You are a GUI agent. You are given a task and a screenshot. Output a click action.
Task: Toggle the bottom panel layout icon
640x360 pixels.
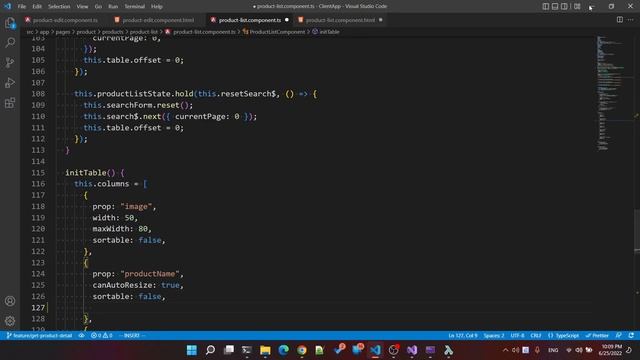[x=555, y=6]
